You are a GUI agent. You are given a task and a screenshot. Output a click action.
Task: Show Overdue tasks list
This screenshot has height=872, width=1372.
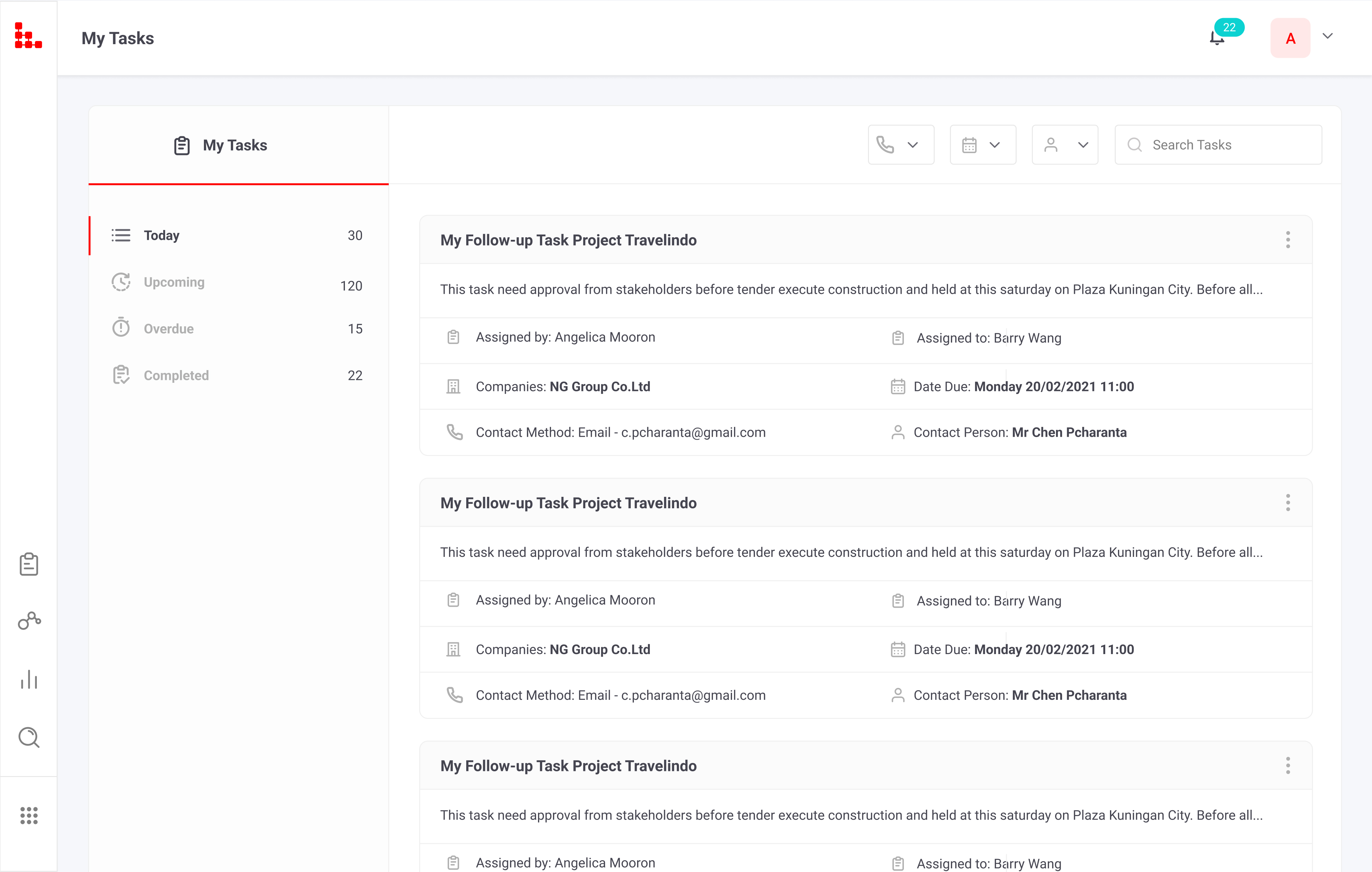pos(169,329)
